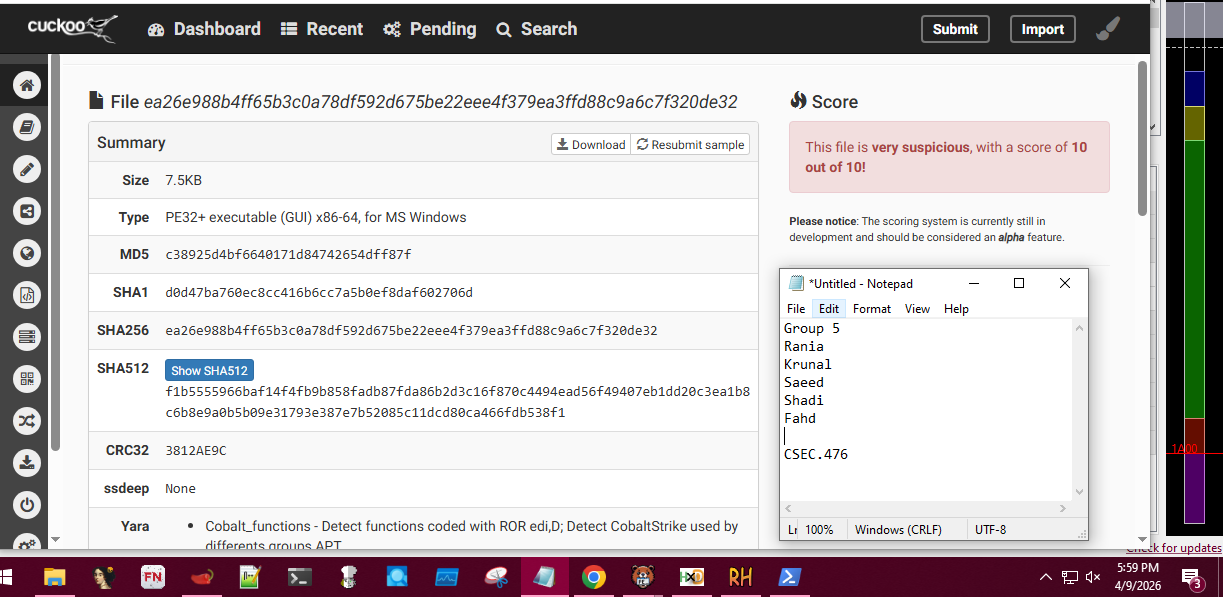Click the network tray icon
The height and width of the screenshot is (597, 1223).
pyautogui.click(x=1069, y=577)
